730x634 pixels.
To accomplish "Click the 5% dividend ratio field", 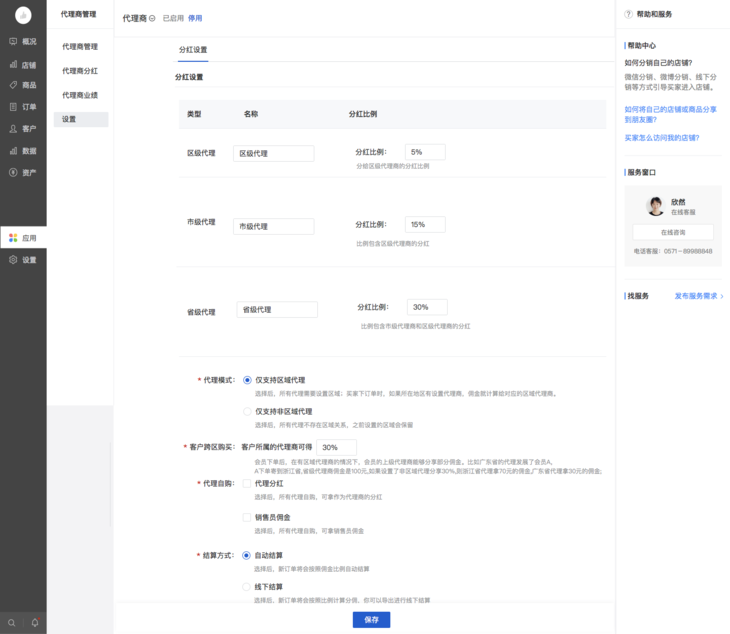I will click(425, 152).
